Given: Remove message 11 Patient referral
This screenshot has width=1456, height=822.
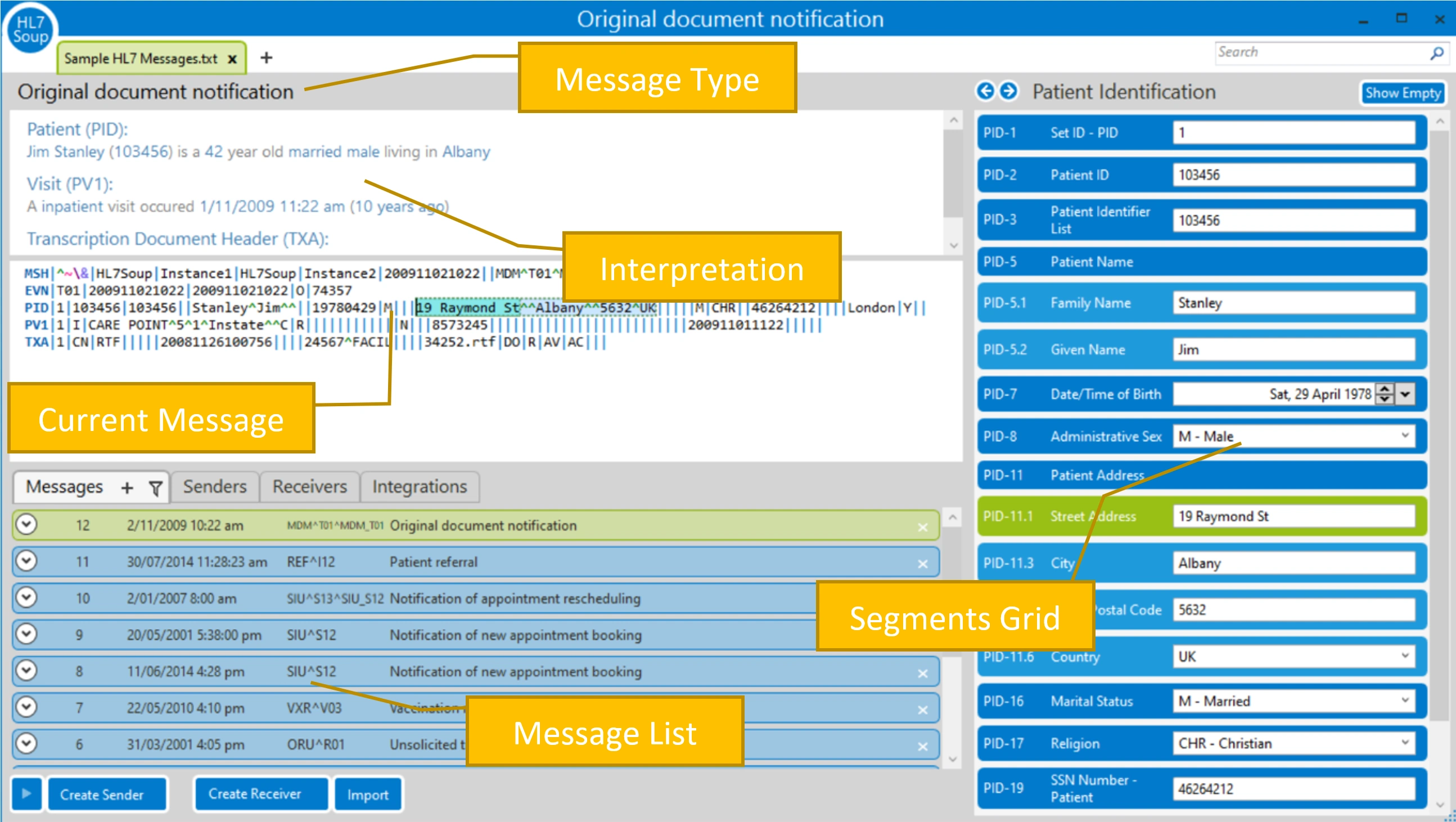Looking at the screenshot, I should click(x=922, y=563).
